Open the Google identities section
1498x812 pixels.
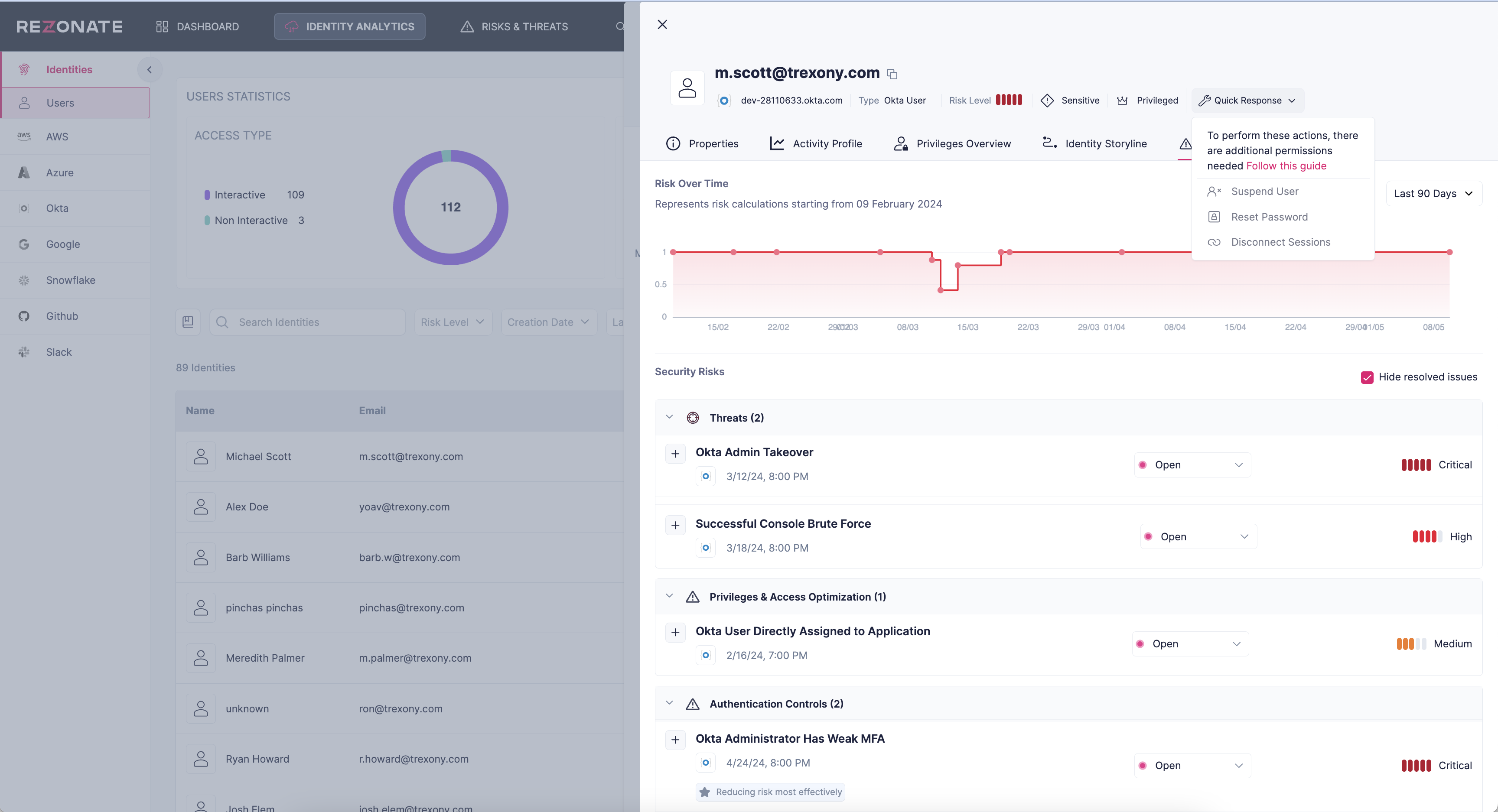coord(63,244)
